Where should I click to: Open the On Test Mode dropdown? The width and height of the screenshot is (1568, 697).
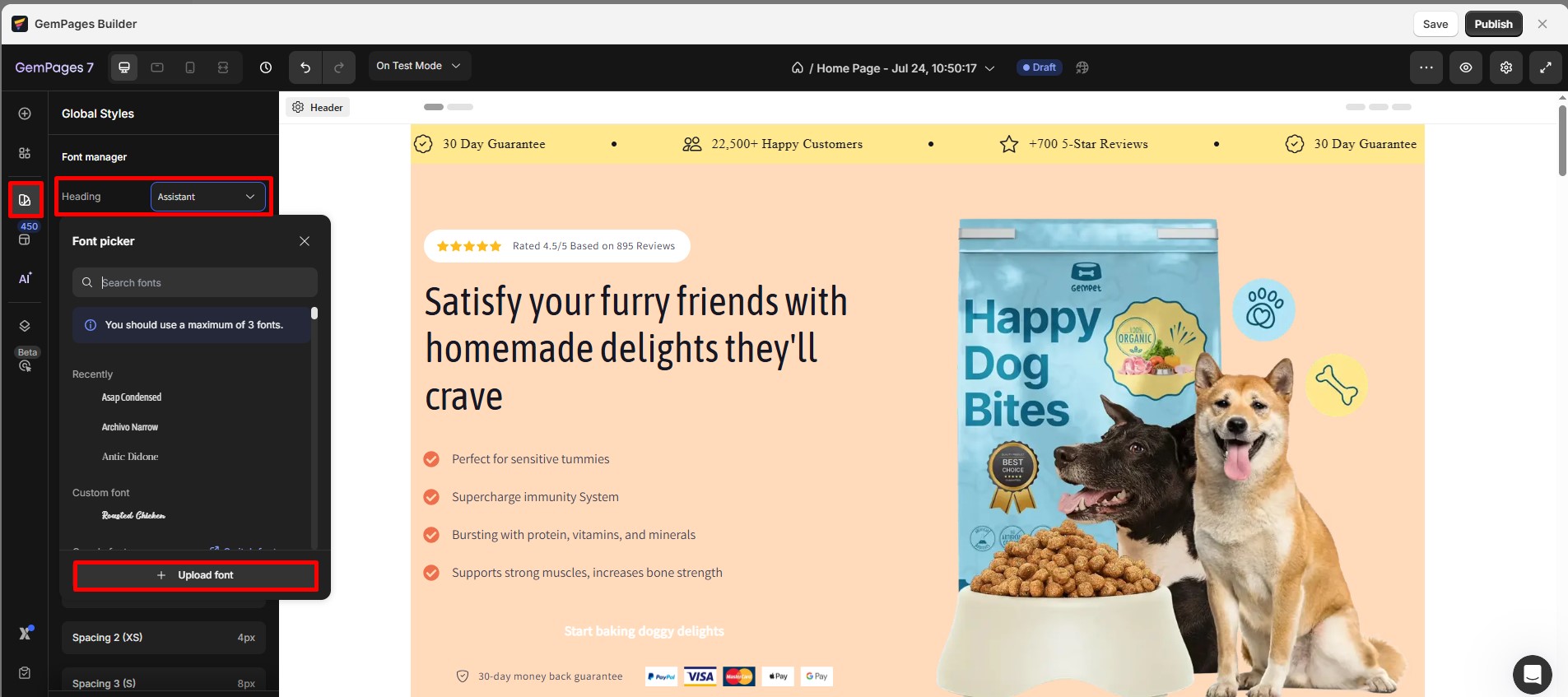coord(419,66)
